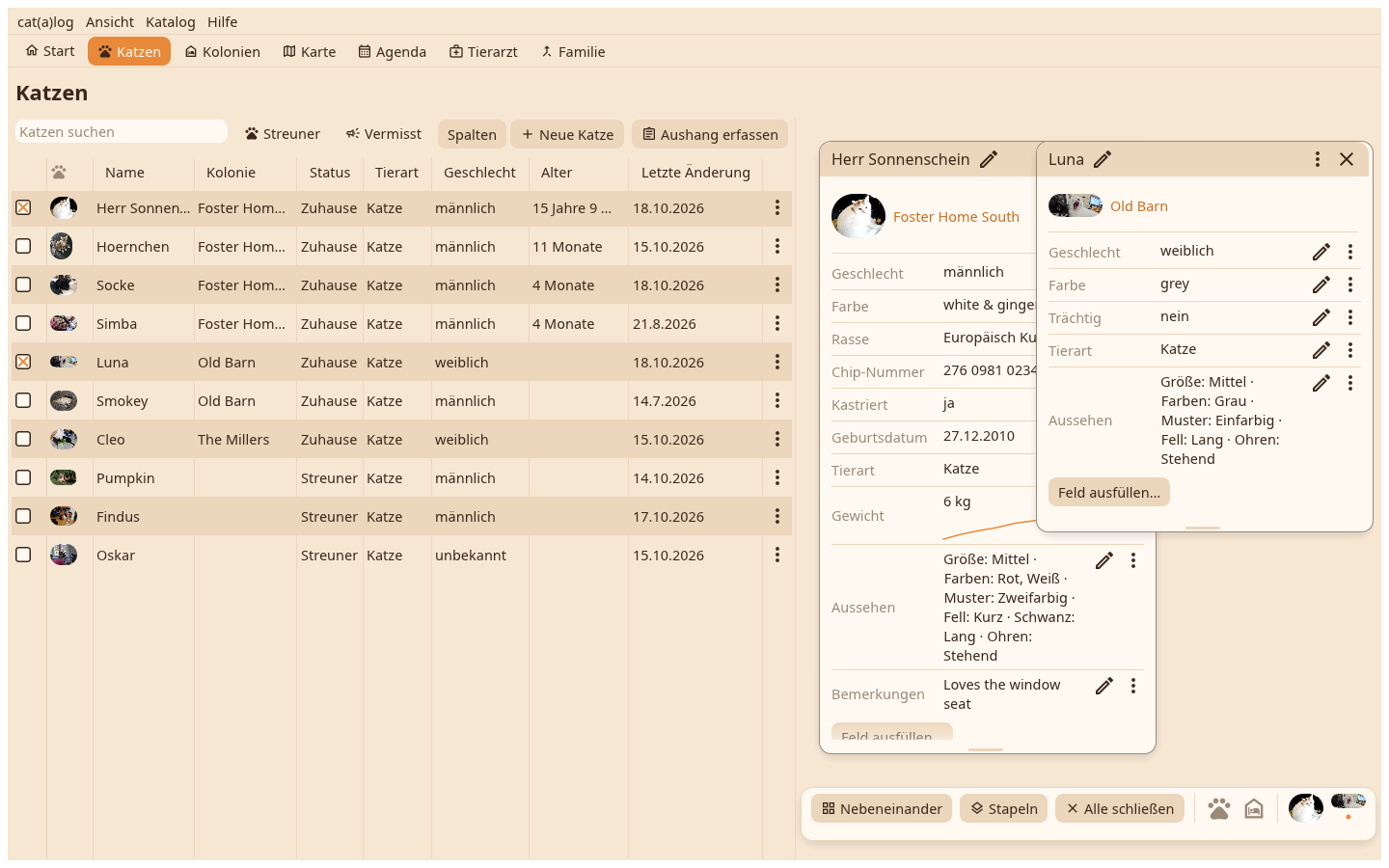Select the Hoernchen row checkbox

[23, 246]
